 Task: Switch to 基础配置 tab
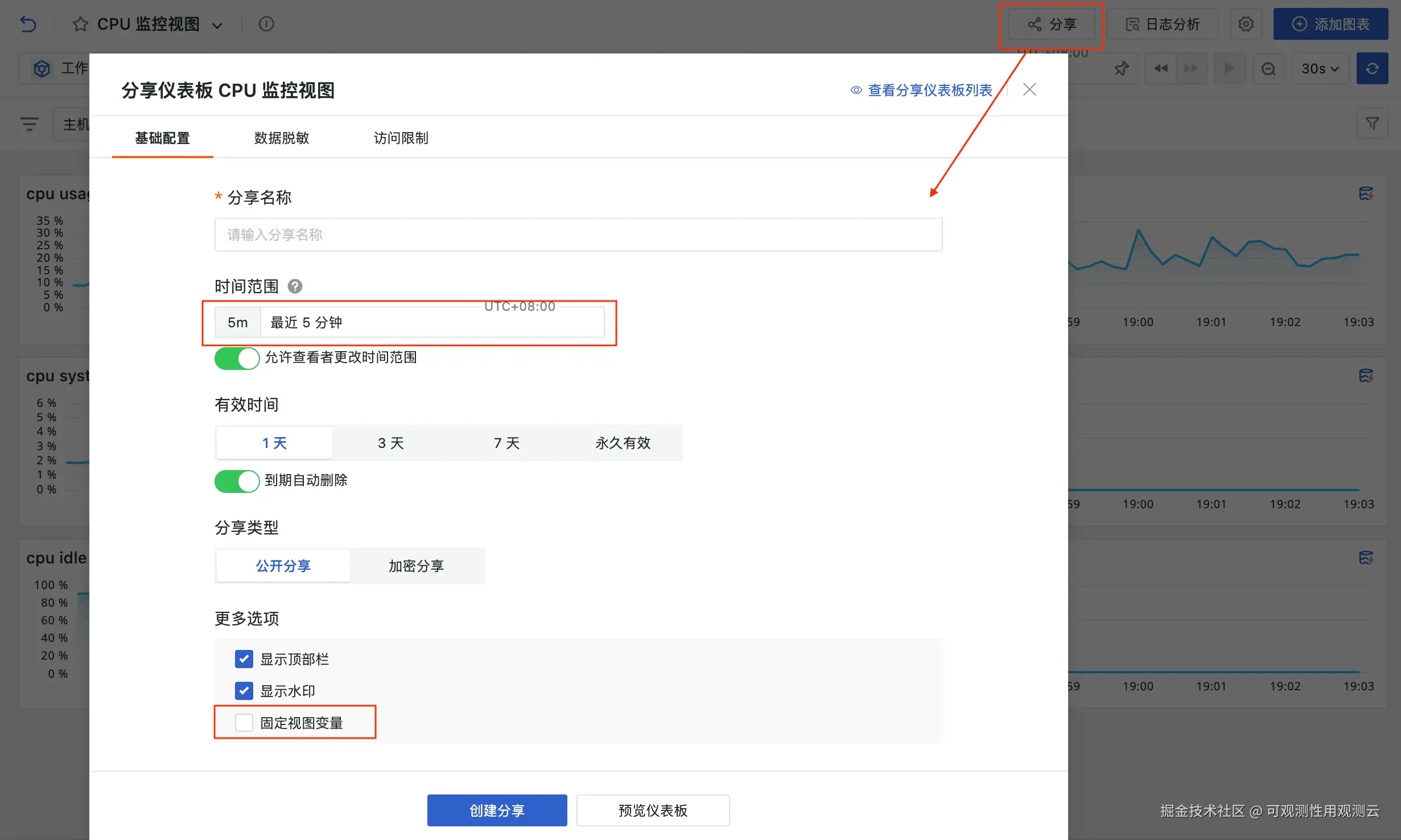point(162,138)
